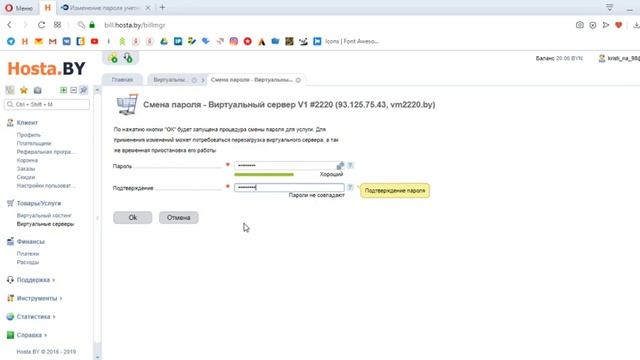Open the Opera Меню button
This screenshot has height=360, width=640.
click(x=19, y=8)
